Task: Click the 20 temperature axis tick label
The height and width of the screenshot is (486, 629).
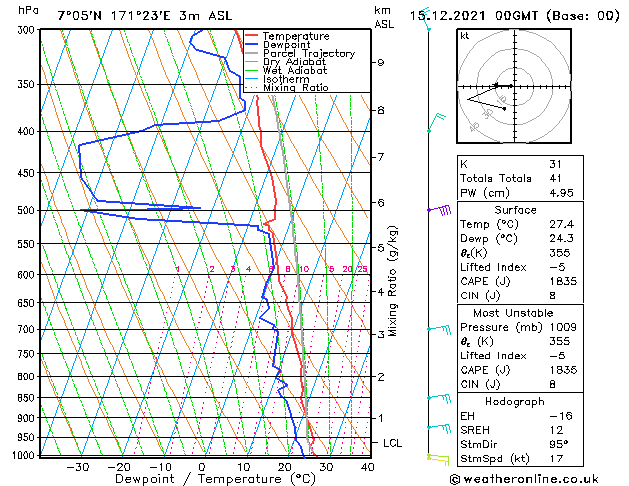Action: pos(284,468)
